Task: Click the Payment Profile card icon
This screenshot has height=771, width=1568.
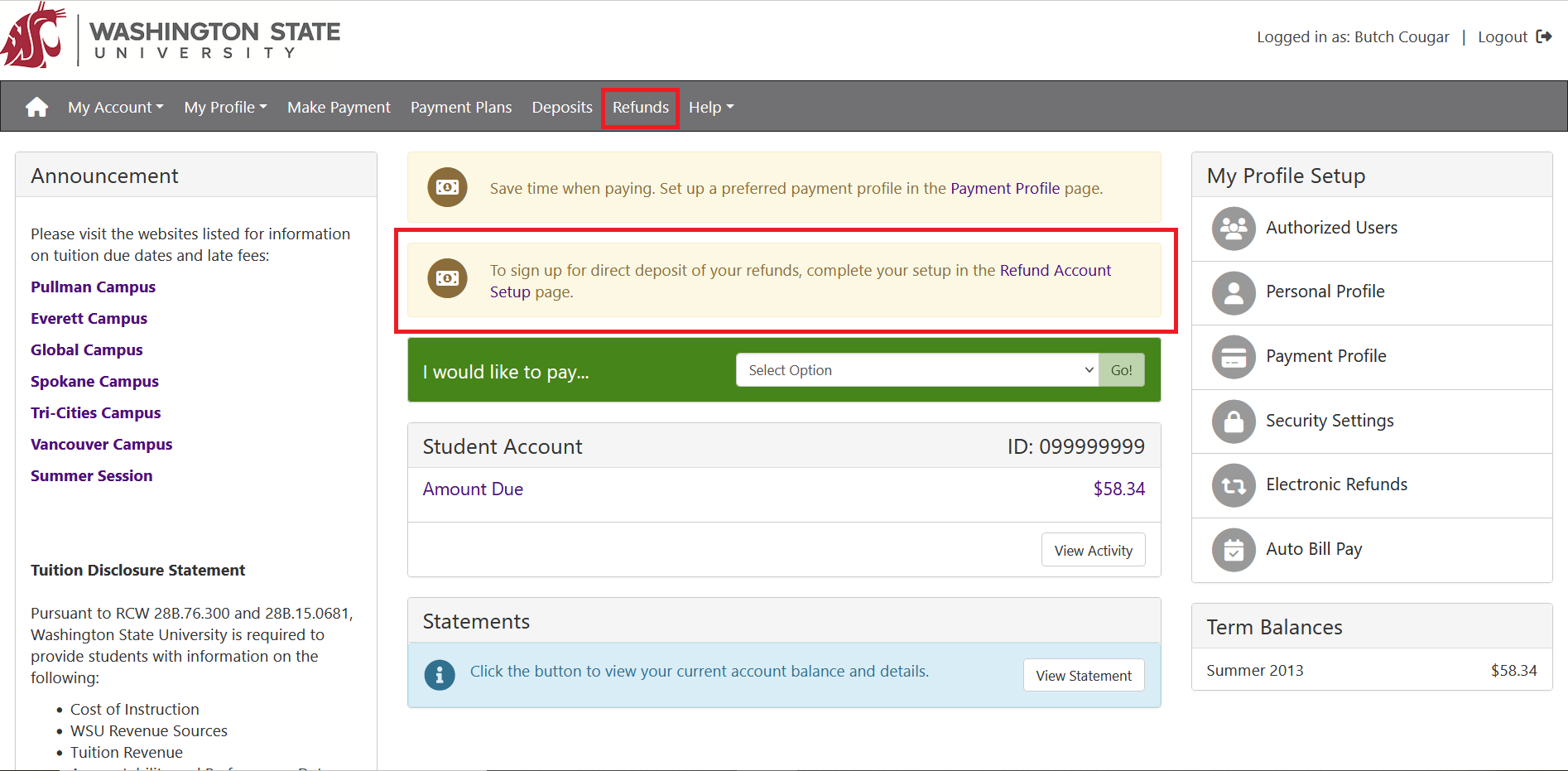Action: [x=1233, y=357]
